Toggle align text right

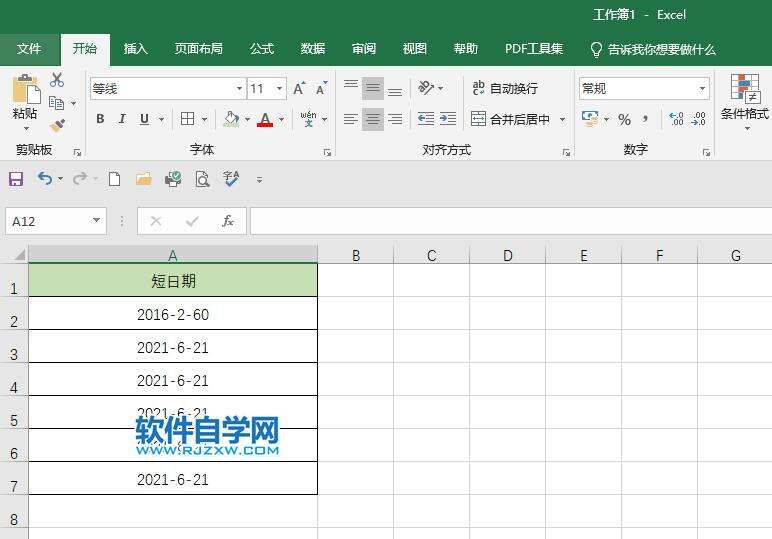395,119
